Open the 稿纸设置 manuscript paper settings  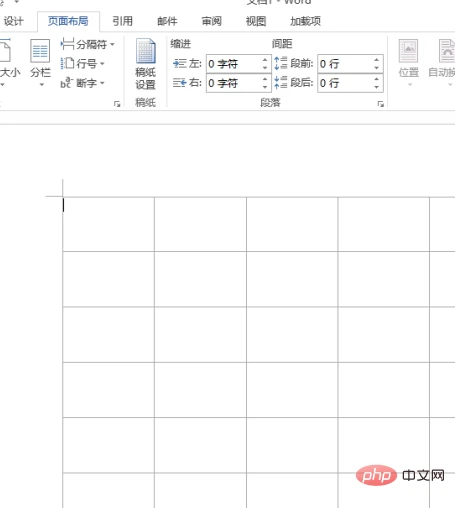click(145, 64)
